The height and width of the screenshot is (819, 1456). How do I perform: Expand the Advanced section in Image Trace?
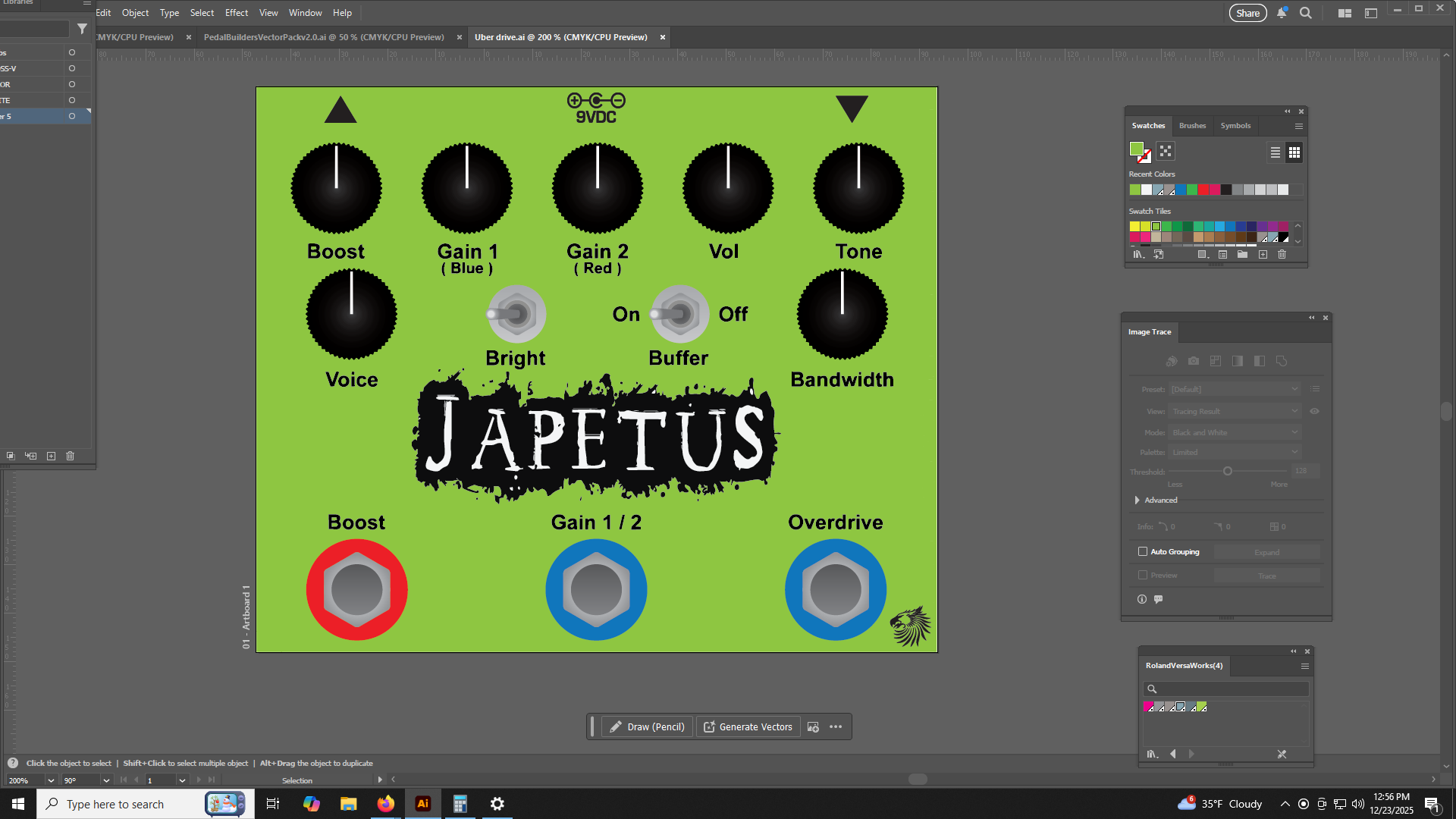1137,500
